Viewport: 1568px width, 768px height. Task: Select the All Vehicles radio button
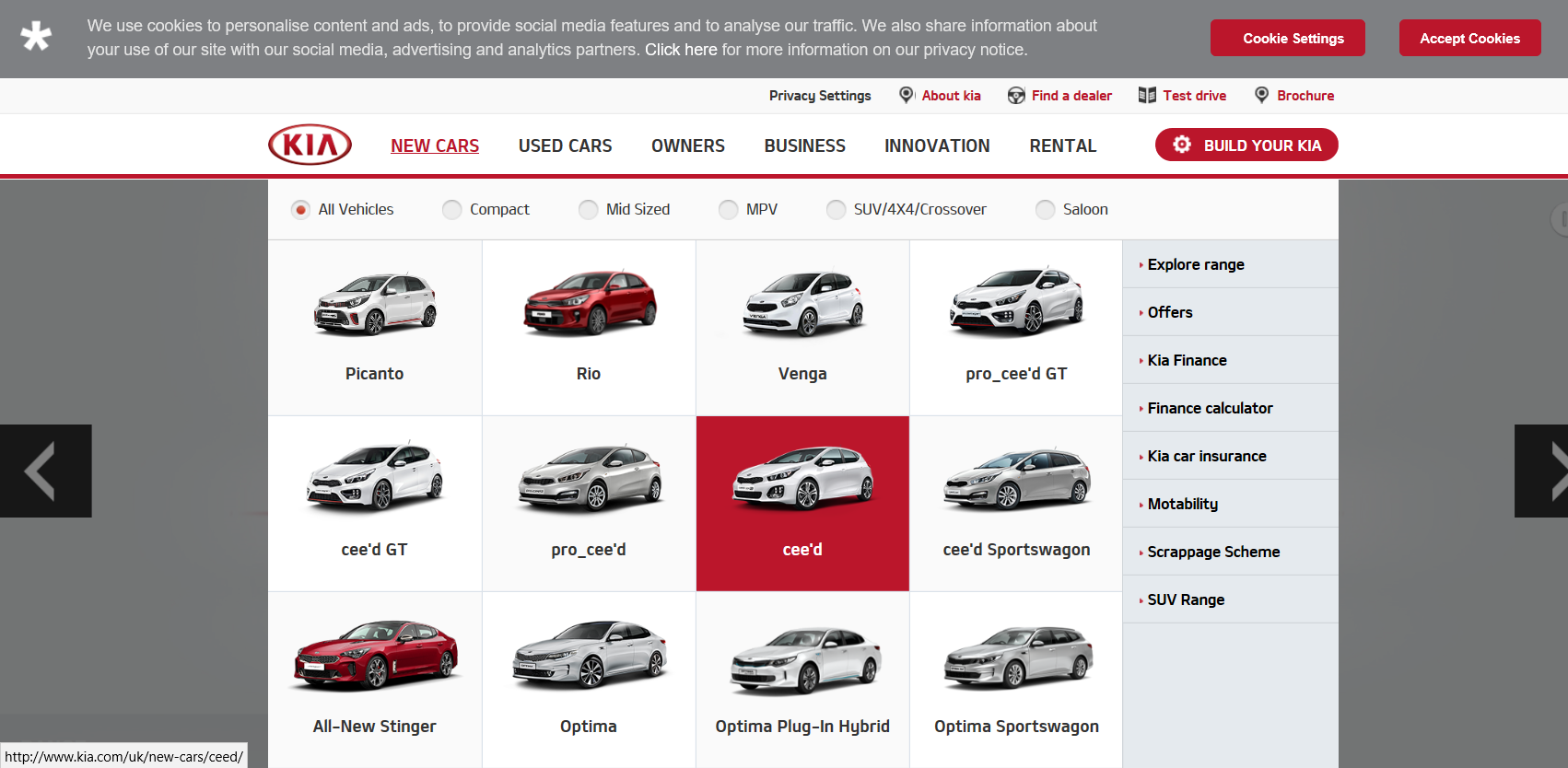300,210
